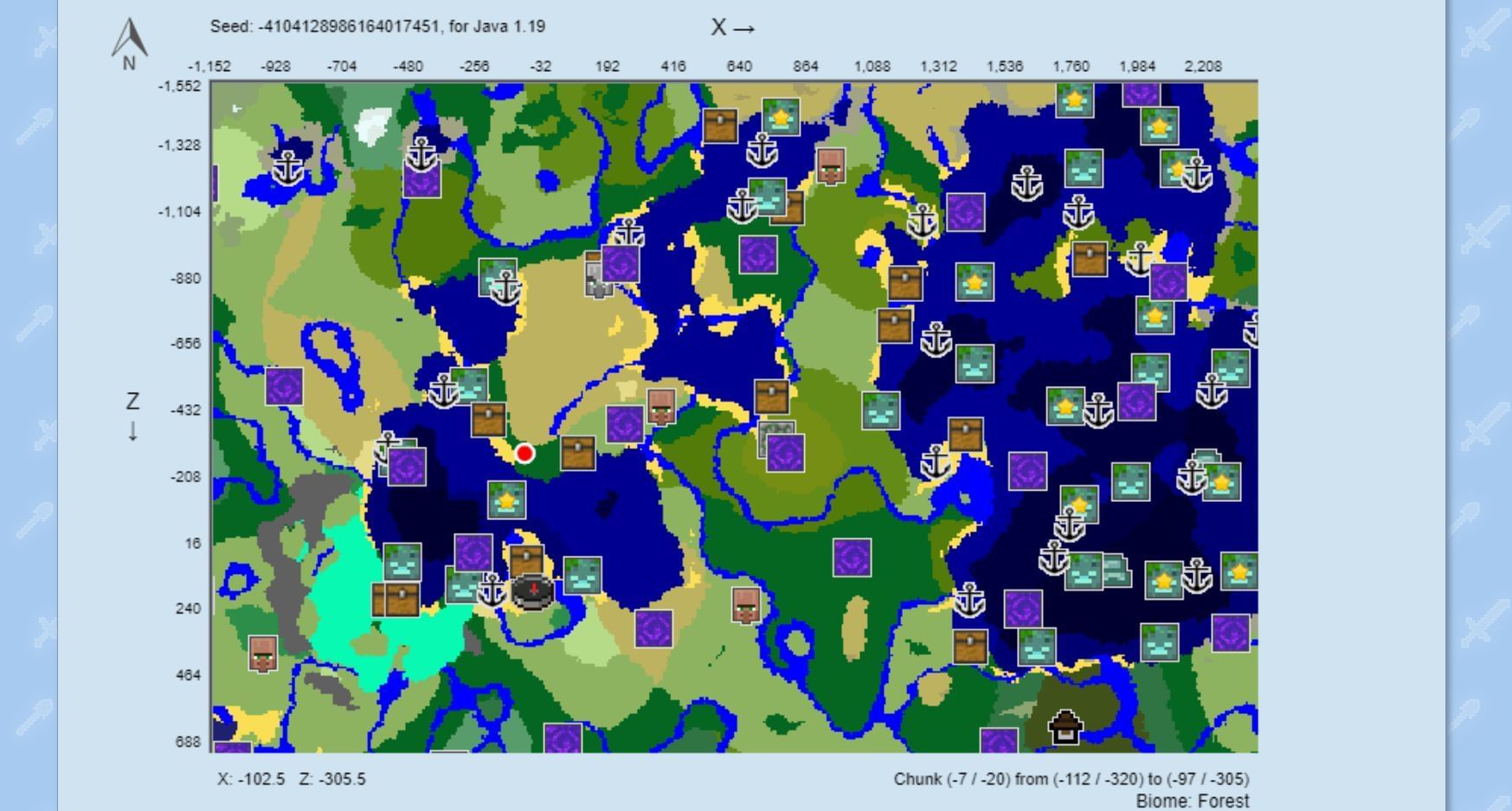
Task: Click the 688 Z-axis label
Action: click(188, 742)
